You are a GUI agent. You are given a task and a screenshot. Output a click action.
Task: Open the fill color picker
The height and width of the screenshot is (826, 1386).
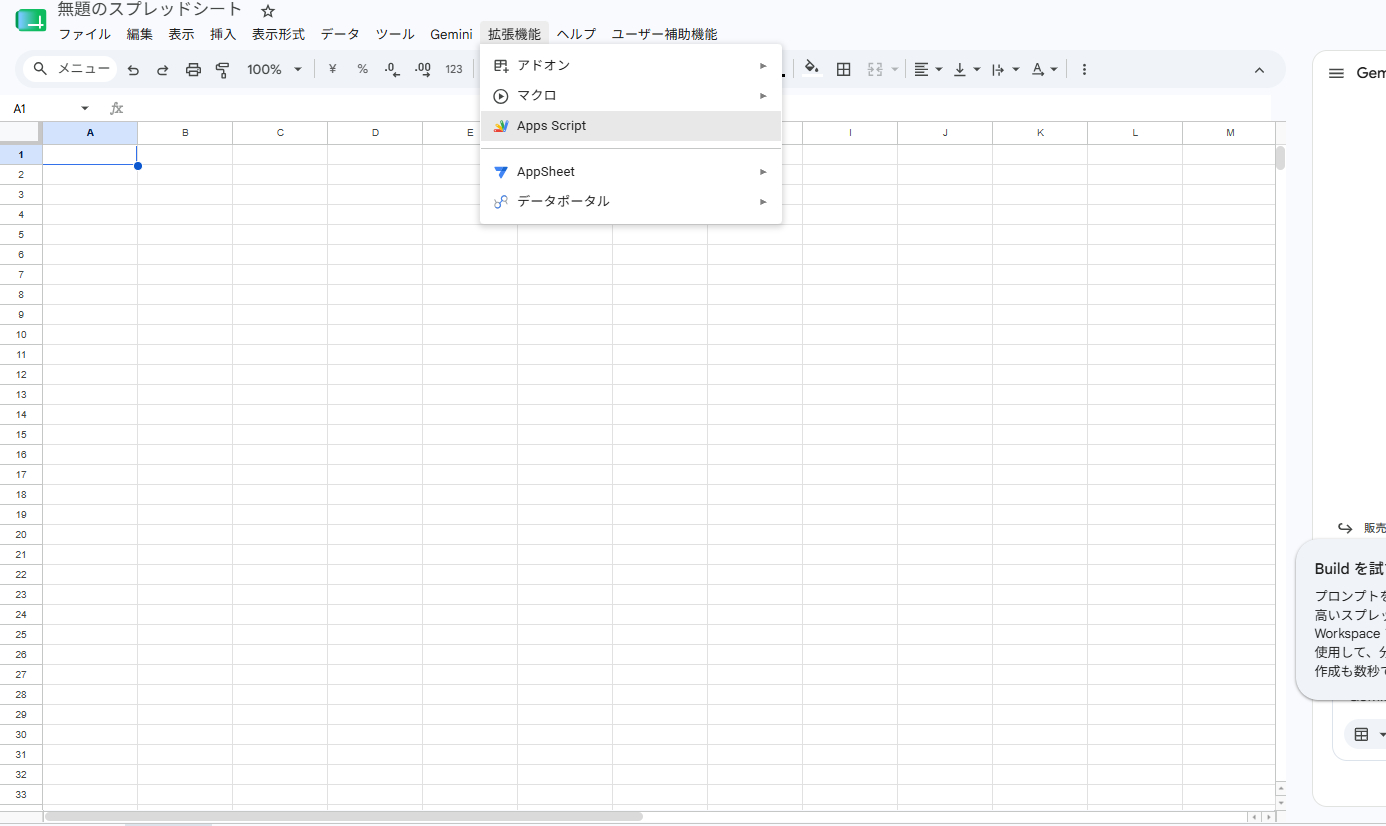812,69
